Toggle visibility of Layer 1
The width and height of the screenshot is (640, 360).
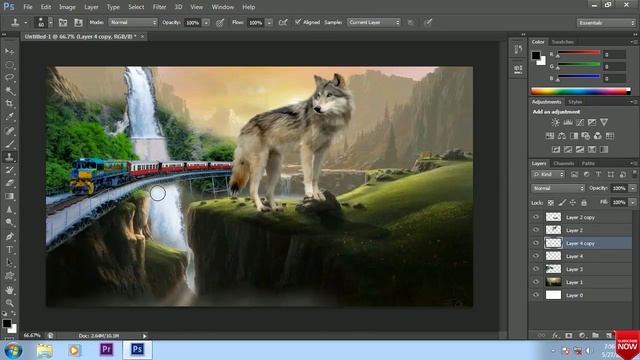[x=536, y=282]
